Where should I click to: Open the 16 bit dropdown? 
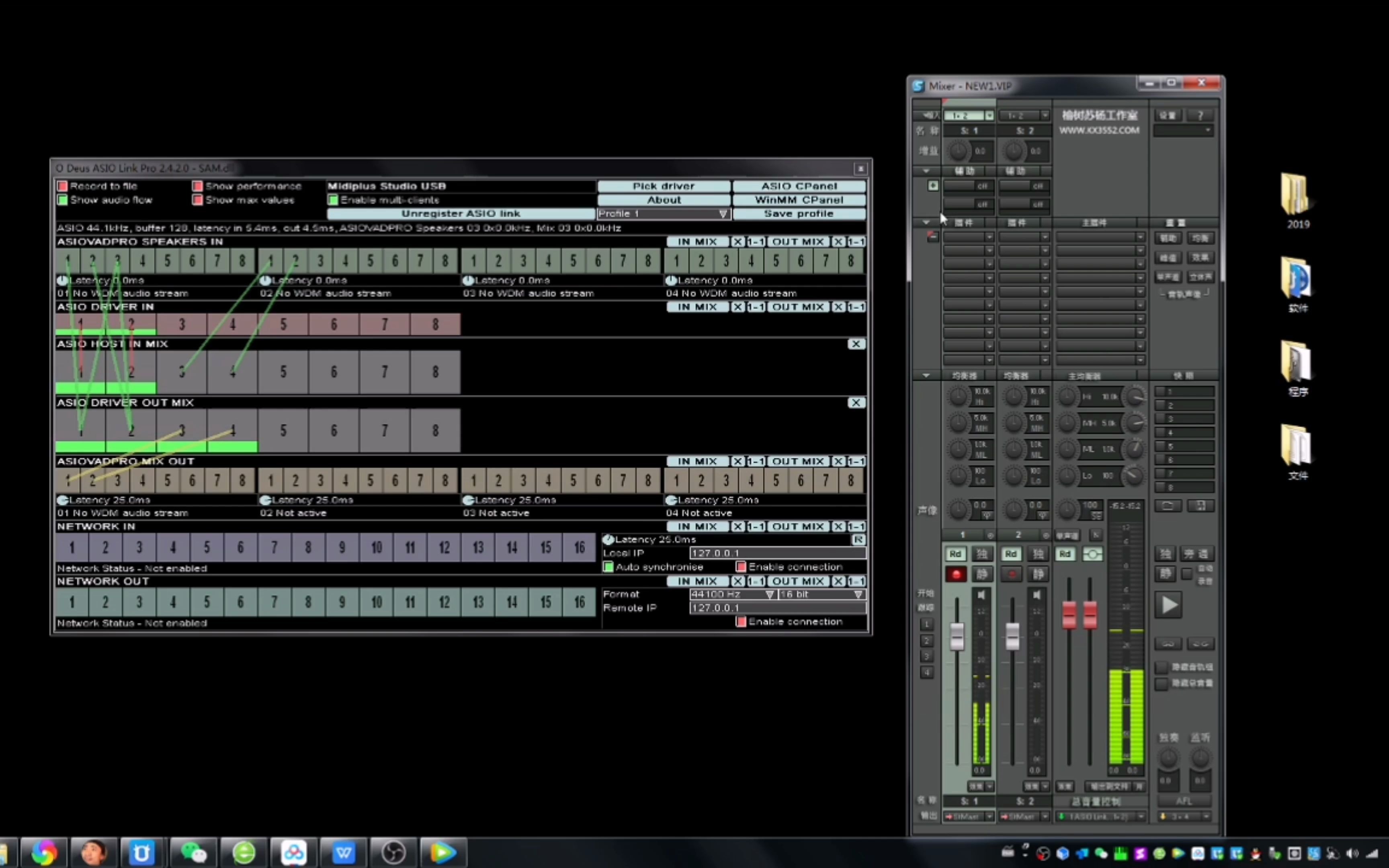pos(822,594)
